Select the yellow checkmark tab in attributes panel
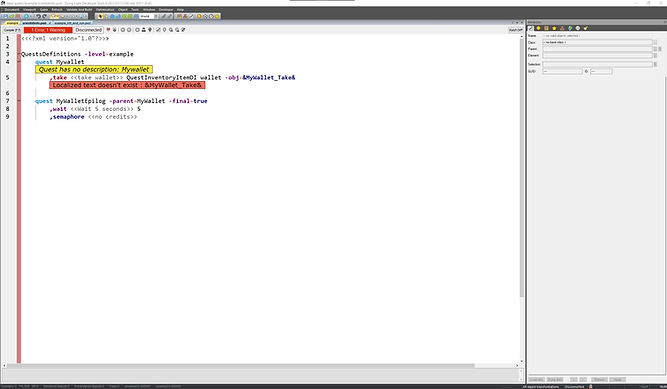 [x=586, y=28]
